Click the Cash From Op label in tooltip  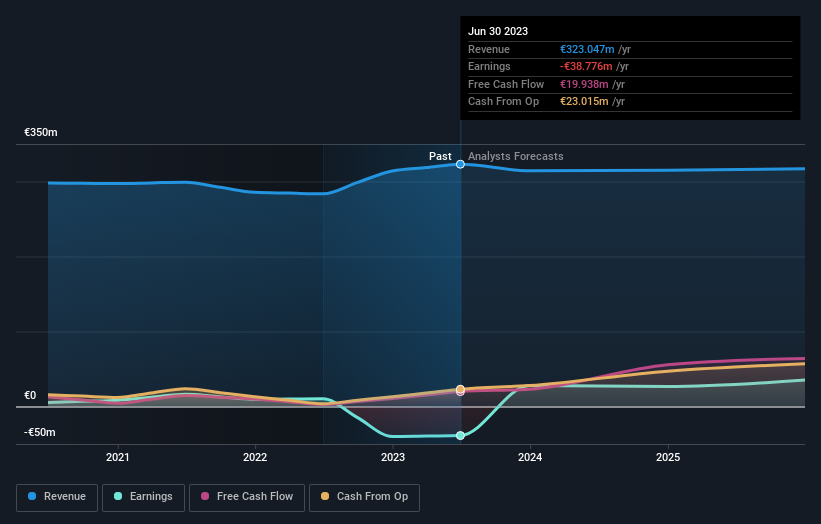(x=503, y=102)
